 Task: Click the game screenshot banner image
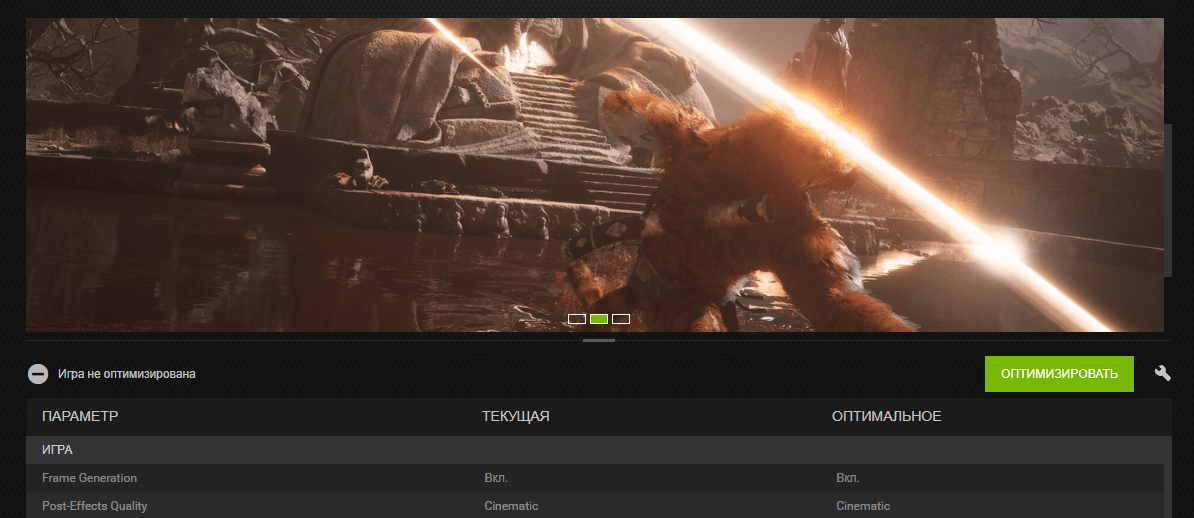coord(595,175)
